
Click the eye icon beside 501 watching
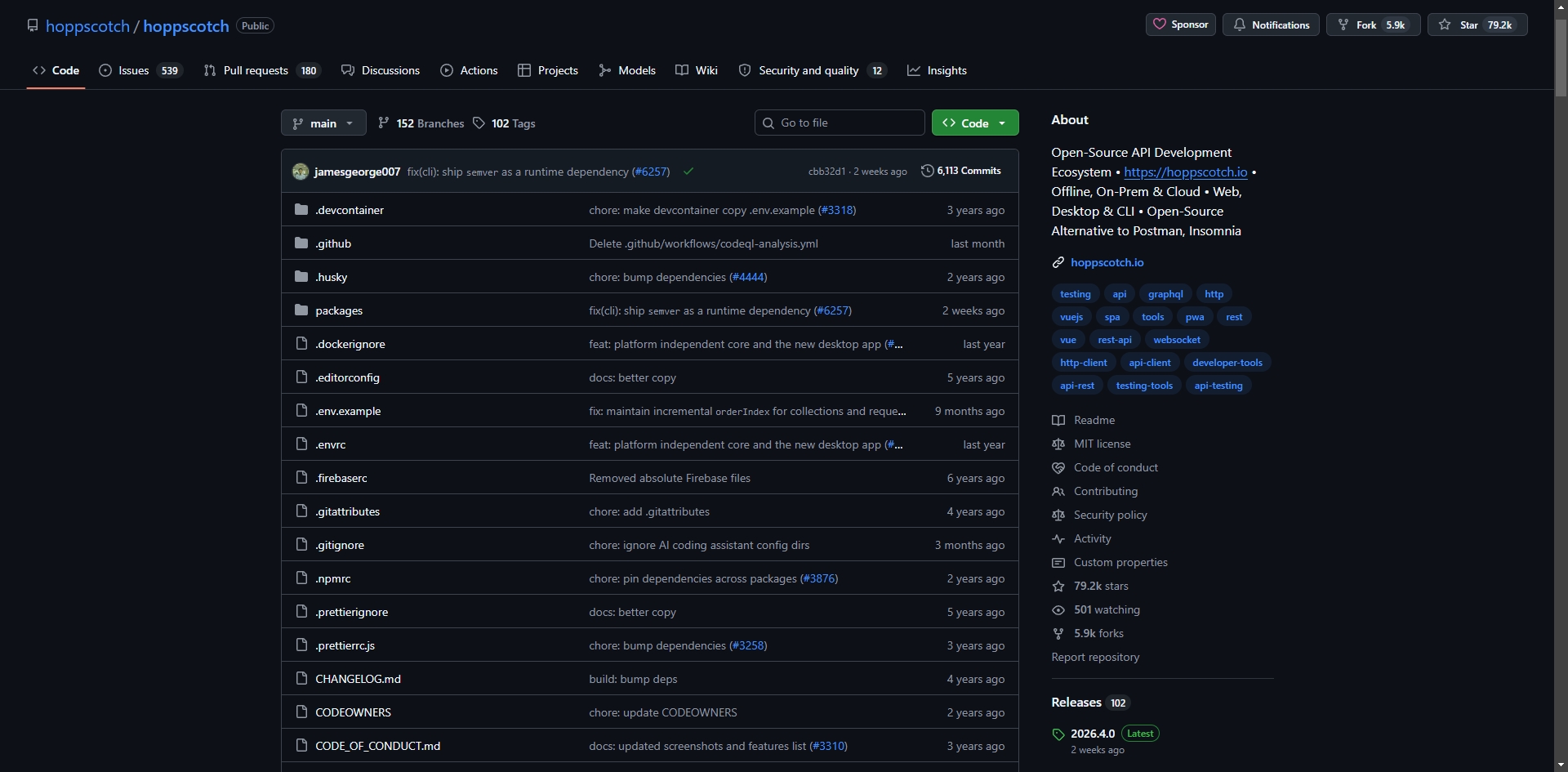(x=1058, y=609)
